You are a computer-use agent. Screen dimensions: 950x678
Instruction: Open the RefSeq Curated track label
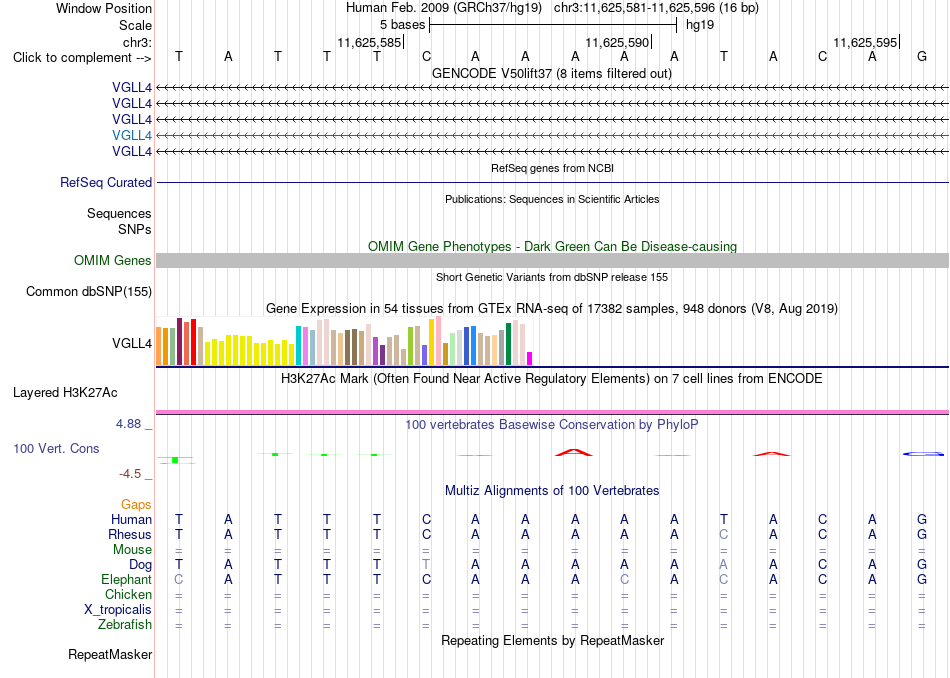tap(106, 182)
